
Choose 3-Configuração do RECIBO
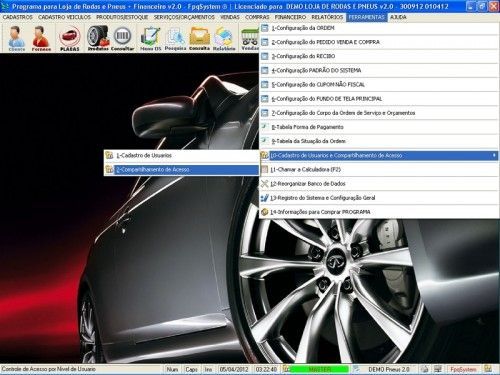(379, 56)
